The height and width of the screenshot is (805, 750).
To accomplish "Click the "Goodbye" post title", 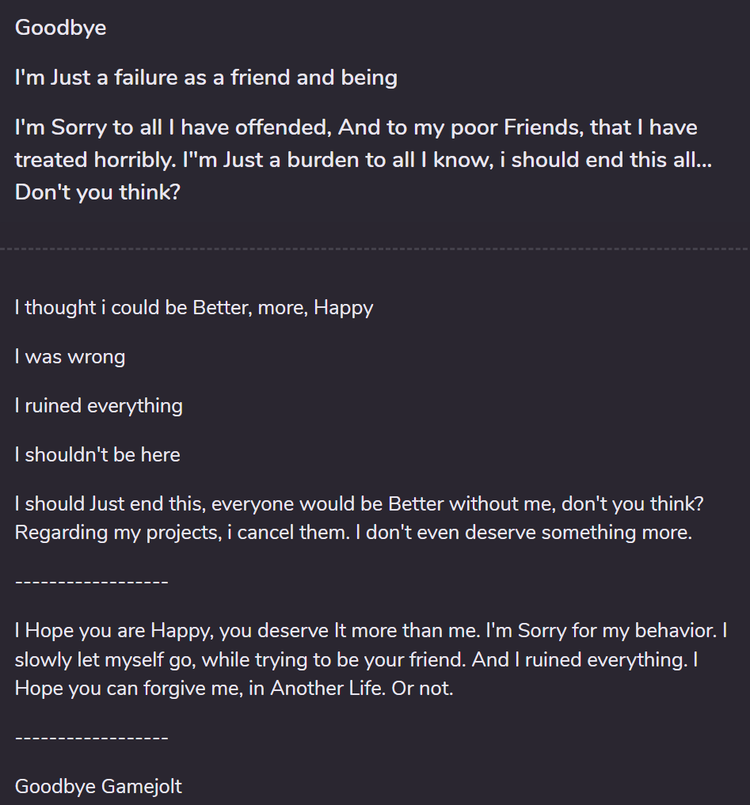I will (61, 28).
